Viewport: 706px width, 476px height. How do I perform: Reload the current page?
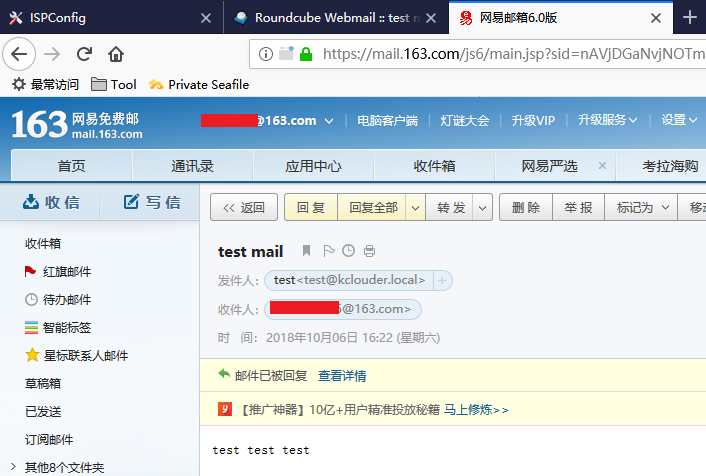coord(84,54)
